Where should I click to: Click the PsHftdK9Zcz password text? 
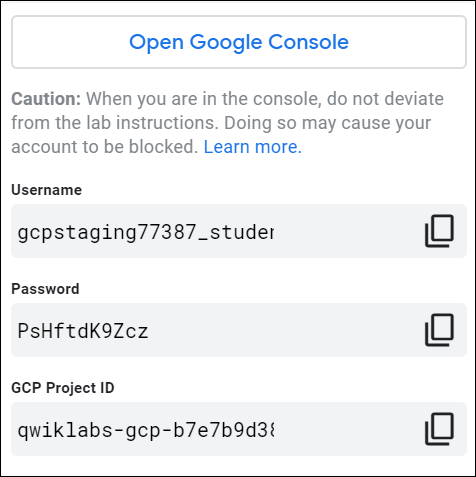[83, 331]
